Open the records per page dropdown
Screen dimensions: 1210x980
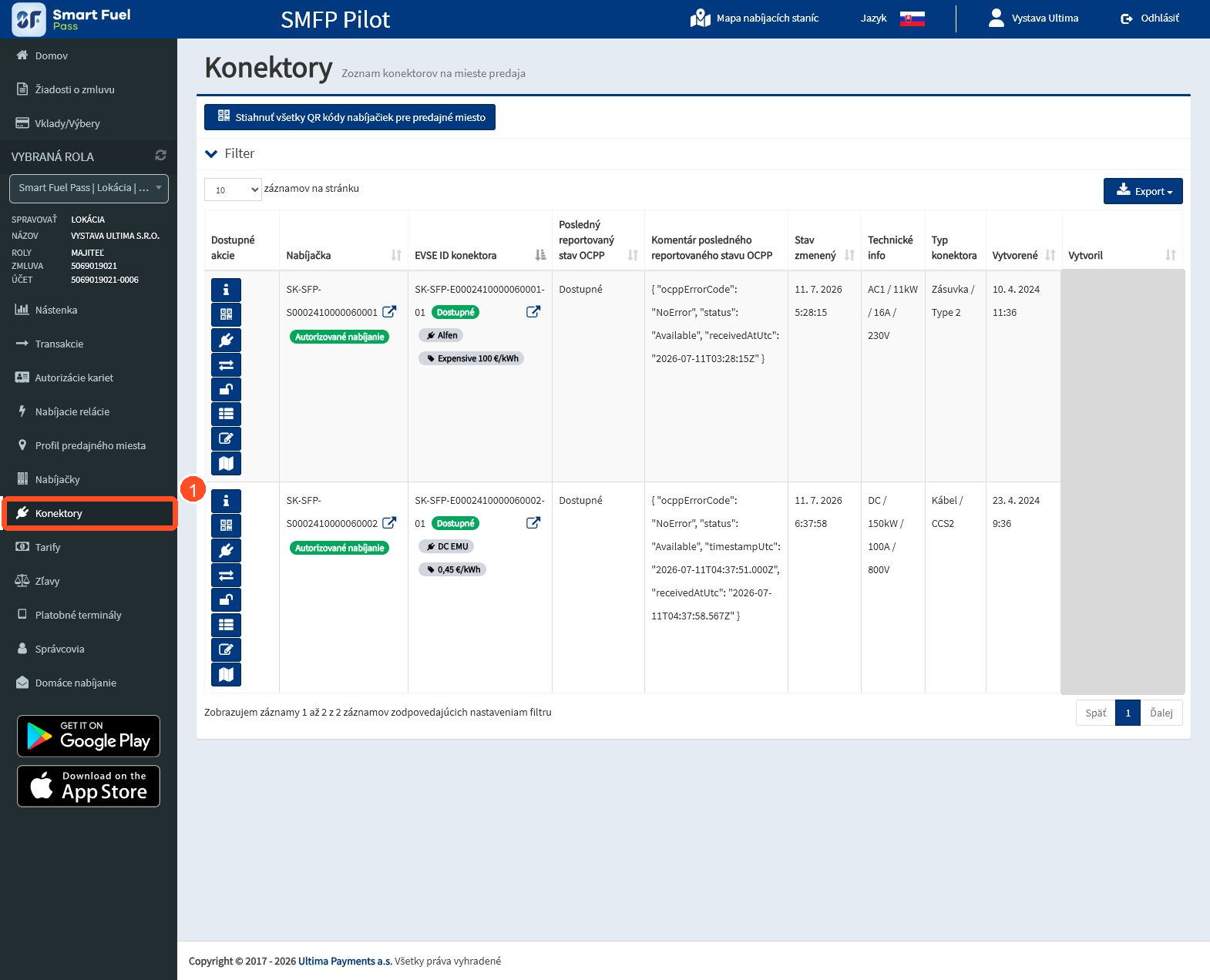pyautogui.click(x=233, y=190)
